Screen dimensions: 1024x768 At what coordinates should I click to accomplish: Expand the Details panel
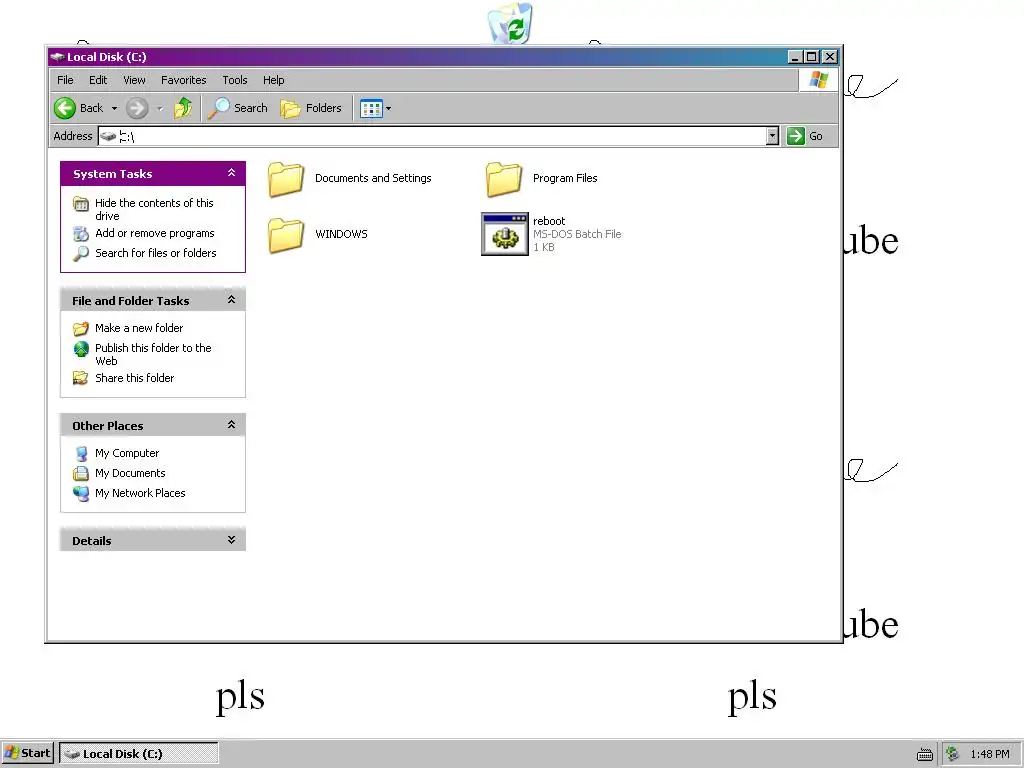click(x=231, y=540)
